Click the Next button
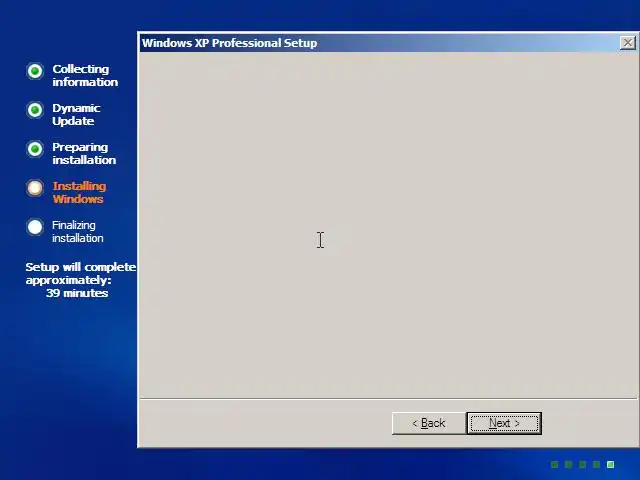This screenshot has width=640, height=480. pyautogui.click(x=504, y=423)
